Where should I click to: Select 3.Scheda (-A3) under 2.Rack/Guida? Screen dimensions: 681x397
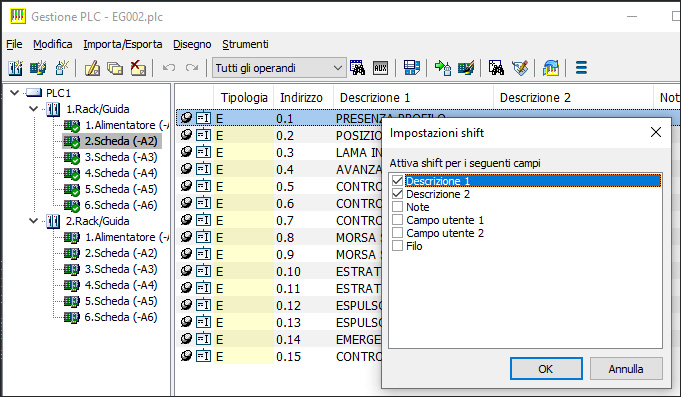tap(121, 269)
